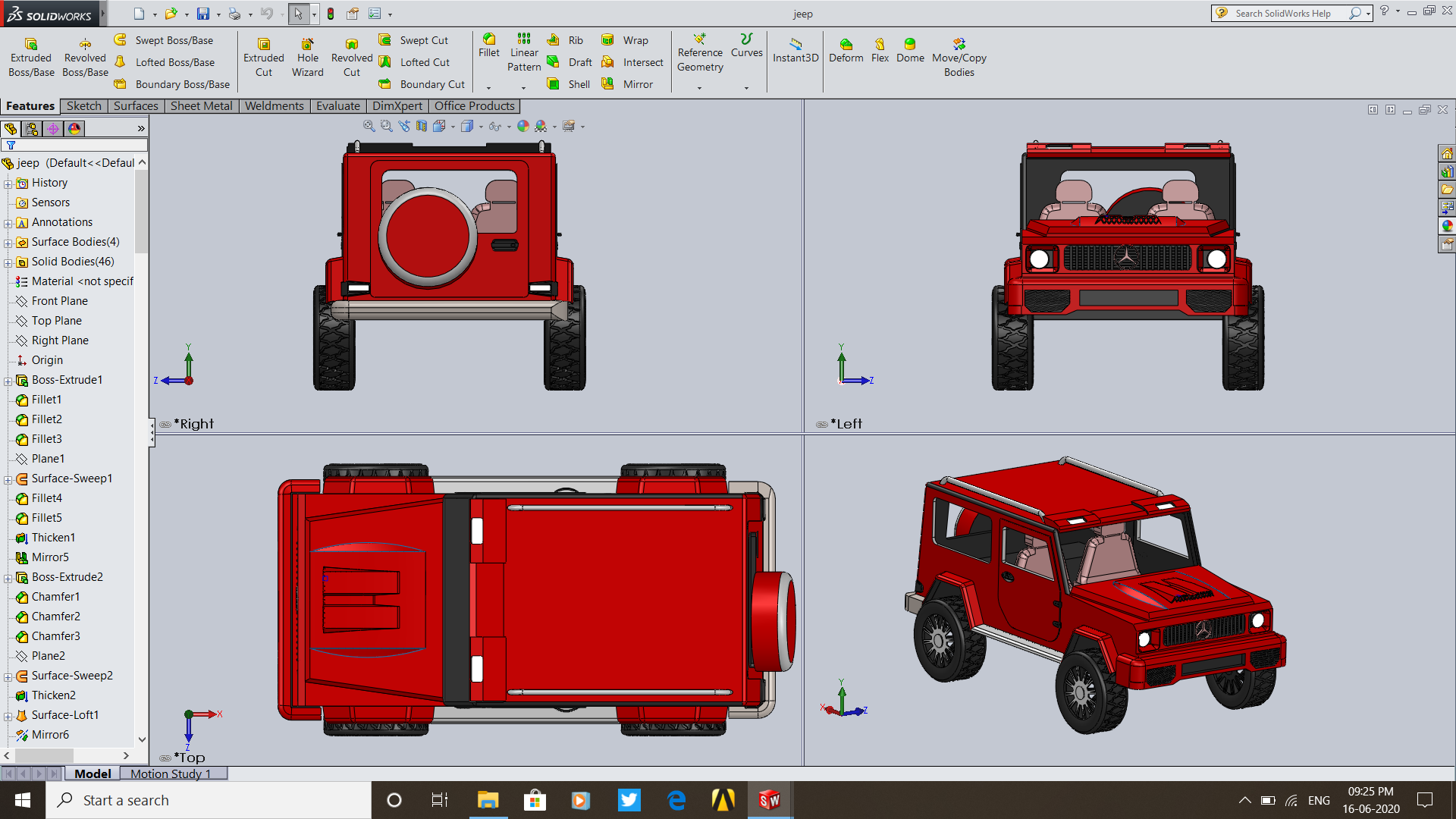Choose the Swept Cut feature
Image resolution: width=1456 pixels, height=819 pixels.
[x=414, y=40]
